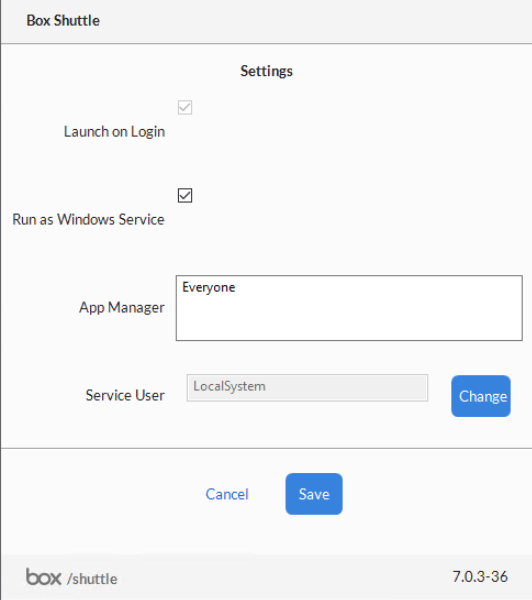The height and width of the screenshot is (600, 532).
Task: Uncheck the Run as Windows Service checkbox
Action: [x=185, y=196]
